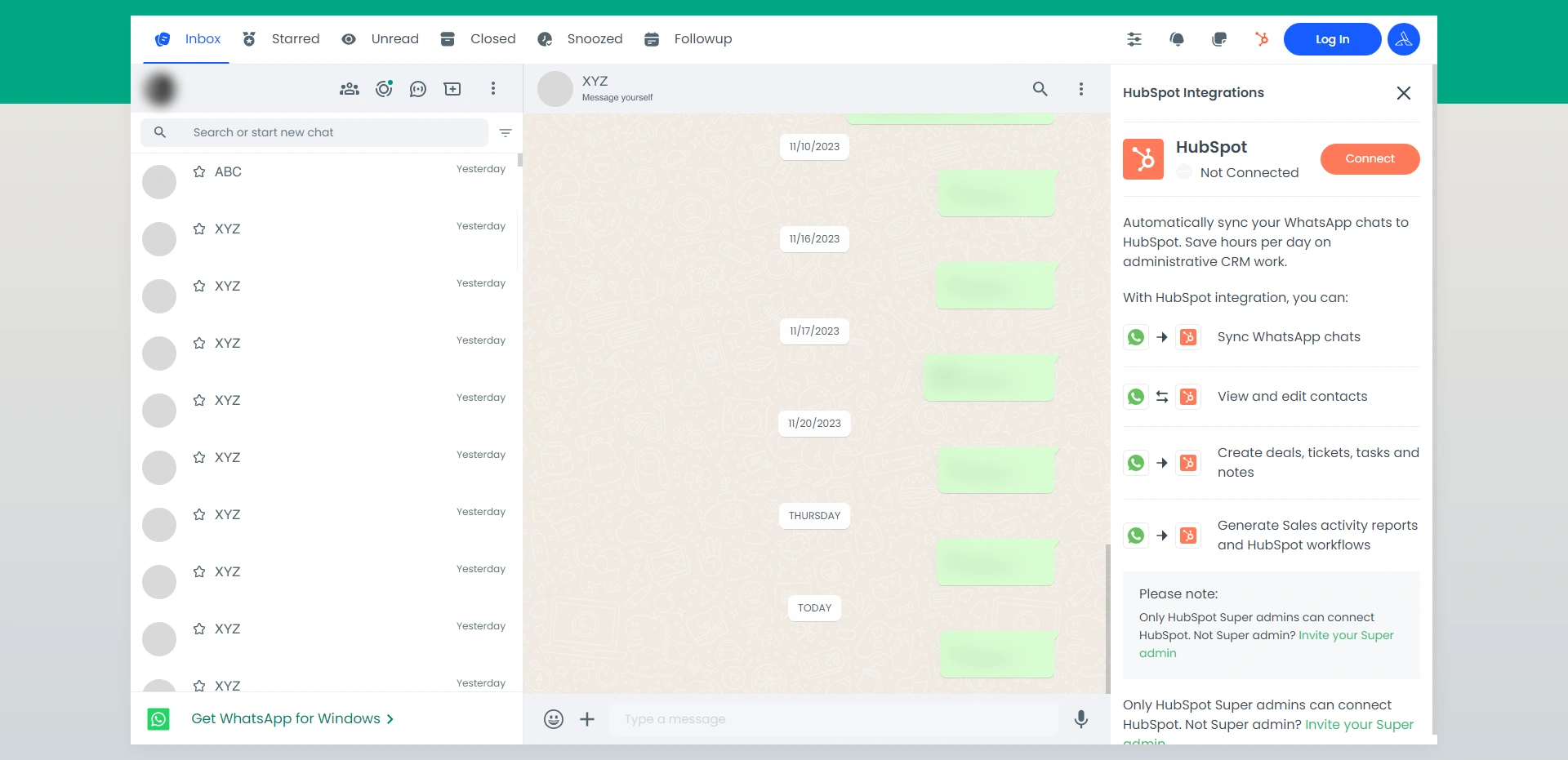Open the Status icon in WhatsApp sidebar
The height and width of the screenshot is (760, 1568).
coord(384,88)
